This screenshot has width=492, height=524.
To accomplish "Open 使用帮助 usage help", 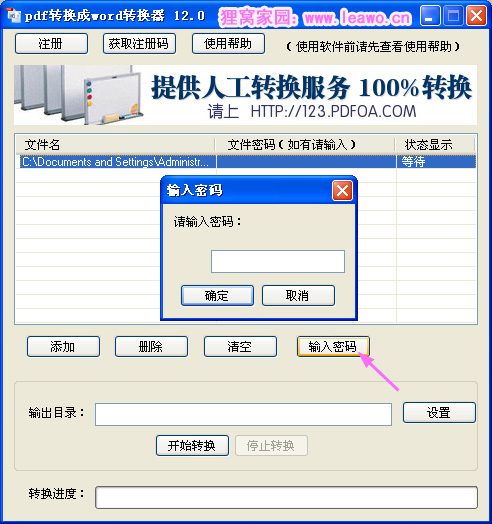I will 228,43.
